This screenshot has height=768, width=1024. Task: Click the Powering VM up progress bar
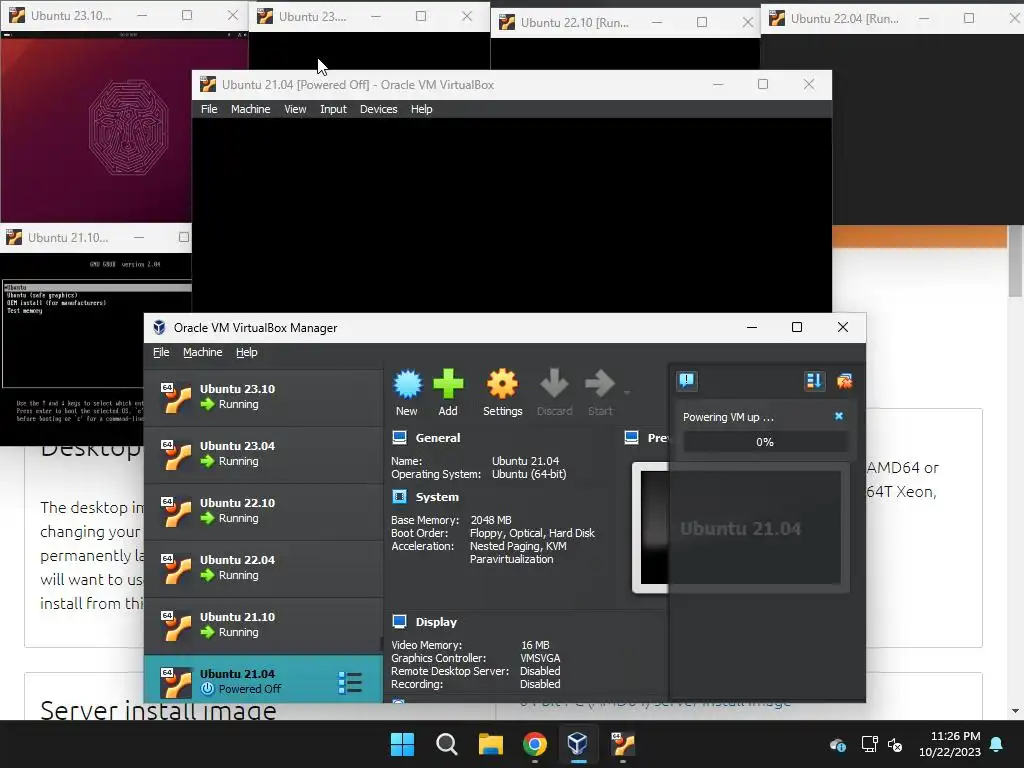[x=765, y=442]
